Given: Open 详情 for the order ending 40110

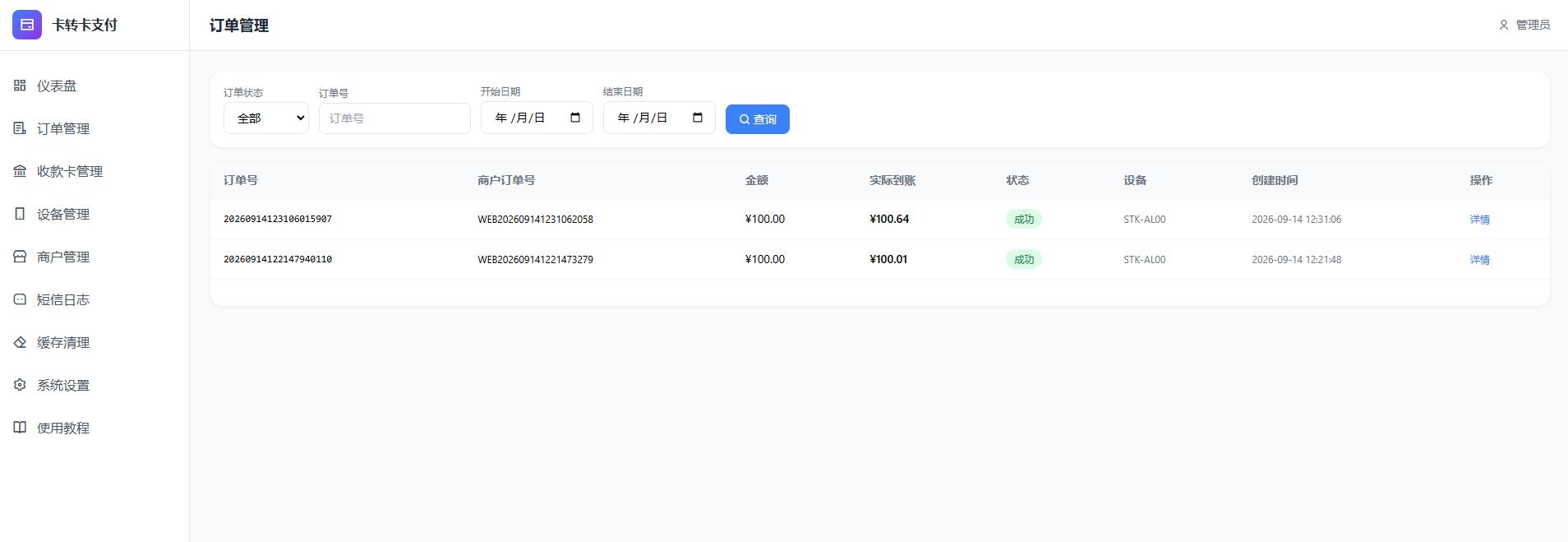Looking at the screenshot, I should (1479, 260).
